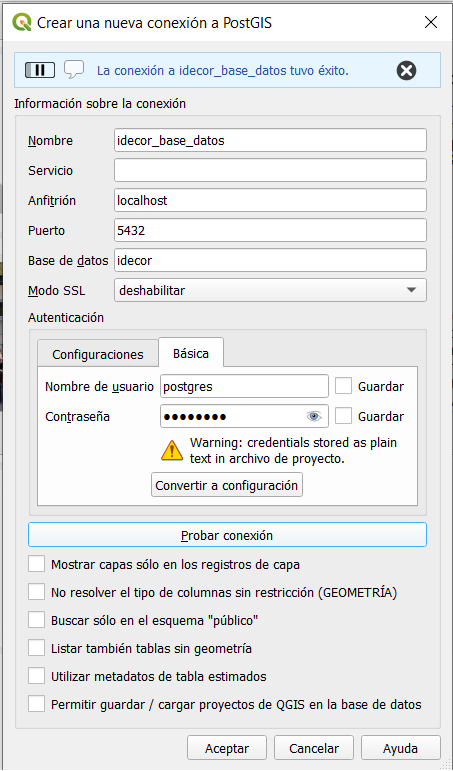Switch to the Configuraciones tab

tap(98, 354)
